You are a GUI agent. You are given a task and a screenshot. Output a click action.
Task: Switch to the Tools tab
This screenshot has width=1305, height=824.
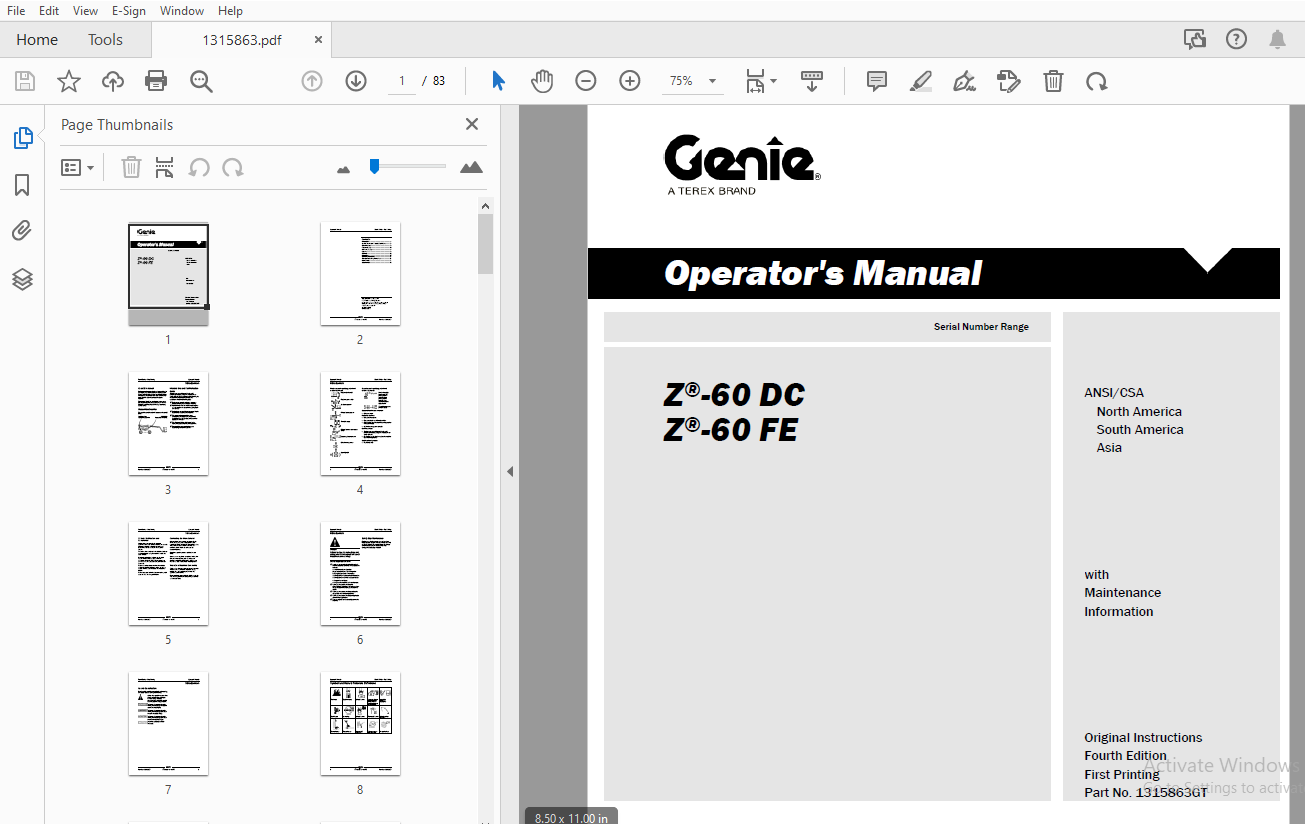pos(105,40)
